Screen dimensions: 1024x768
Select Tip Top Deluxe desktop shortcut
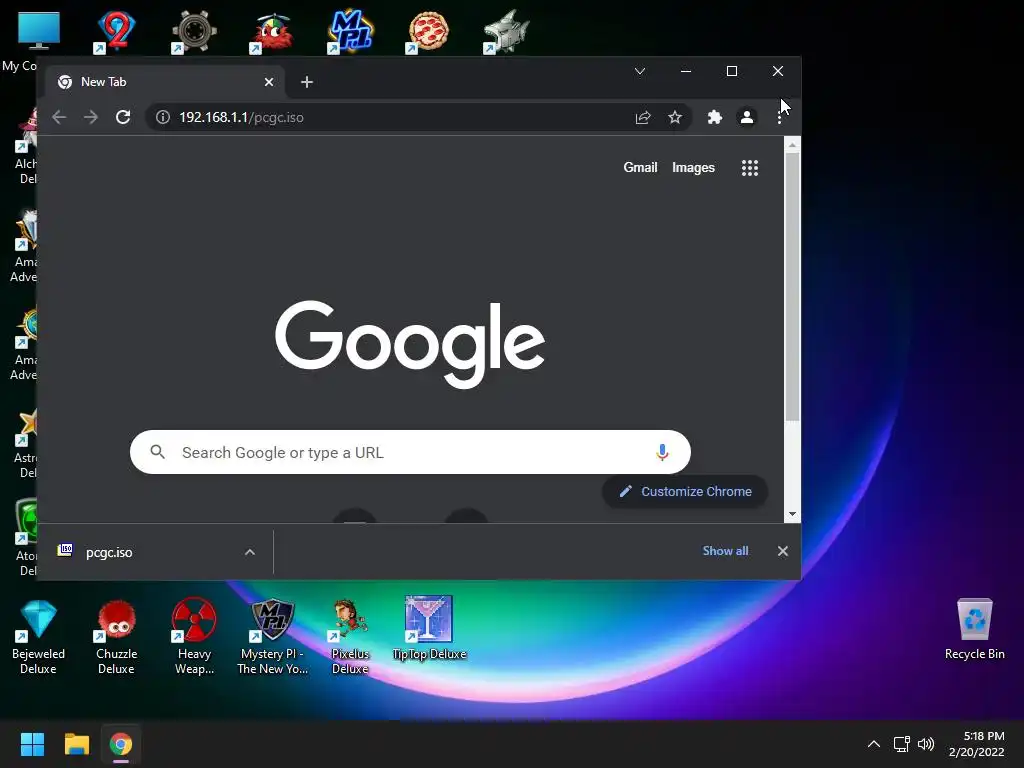429,628
